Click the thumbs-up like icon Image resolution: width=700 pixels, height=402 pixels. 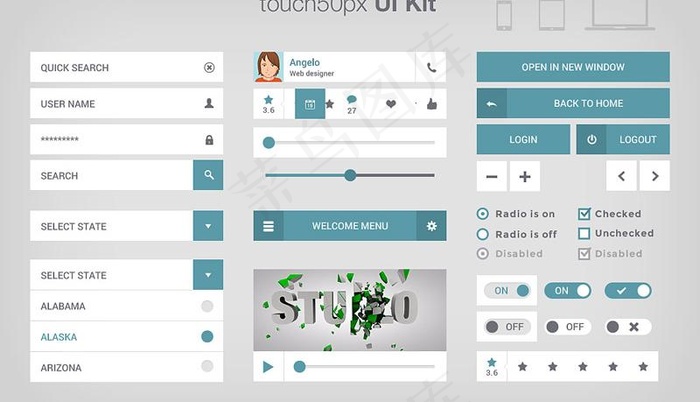click(x=432, y=104)
